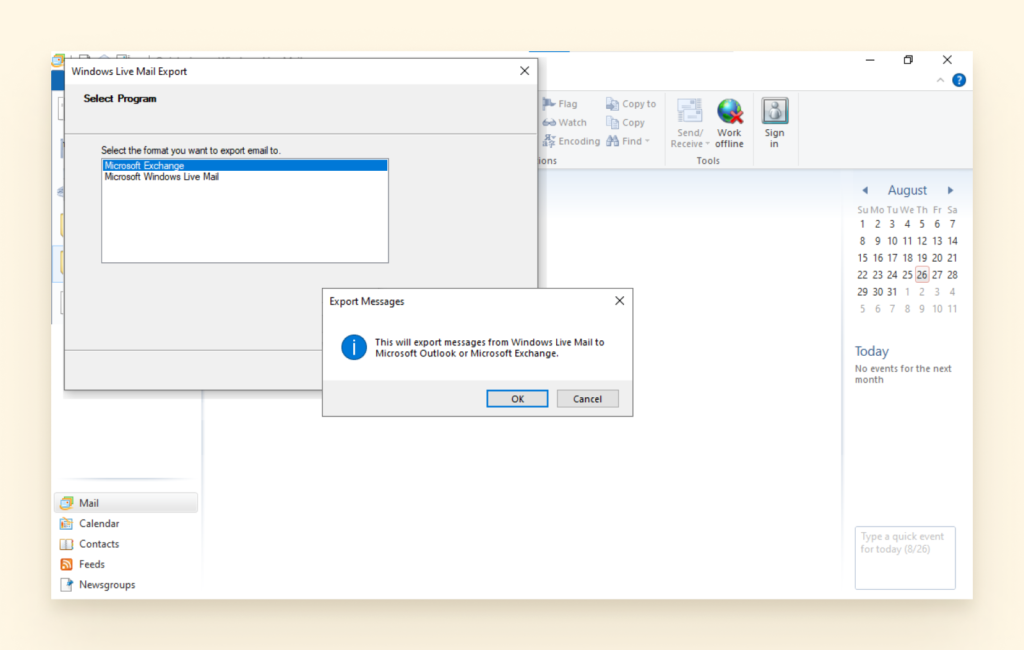Viewport: 1024px width, 650px height.
Task: Select August 15 in calendar
Action: (862, 257)
